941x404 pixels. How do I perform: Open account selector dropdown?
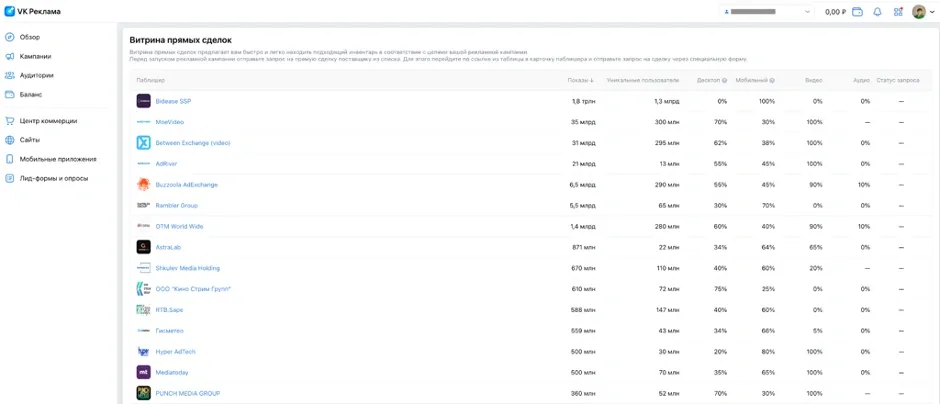766,12
